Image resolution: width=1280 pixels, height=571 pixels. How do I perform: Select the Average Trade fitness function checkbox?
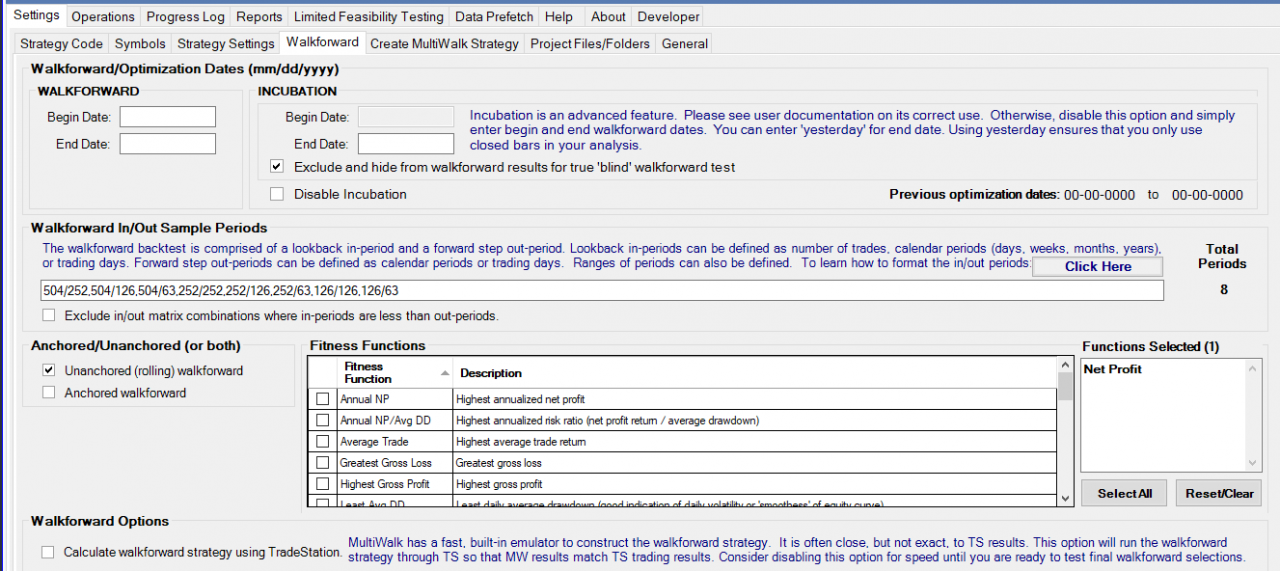322,441
